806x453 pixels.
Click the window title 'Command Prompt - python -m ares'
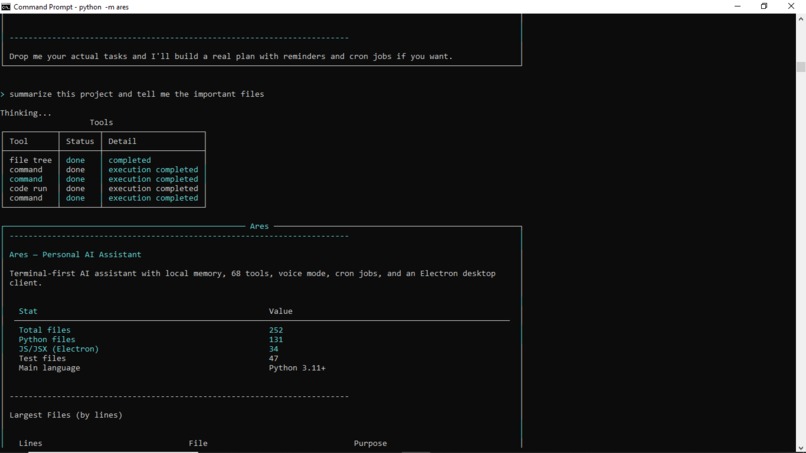pyautogui.click(x=71, y=7)
